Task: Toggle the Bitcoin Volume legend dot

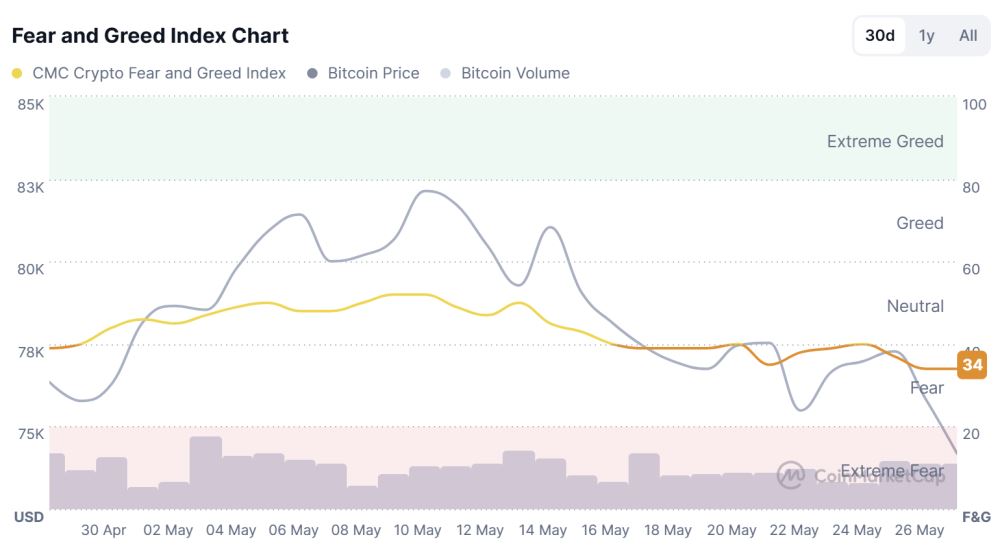Action: 446,73
